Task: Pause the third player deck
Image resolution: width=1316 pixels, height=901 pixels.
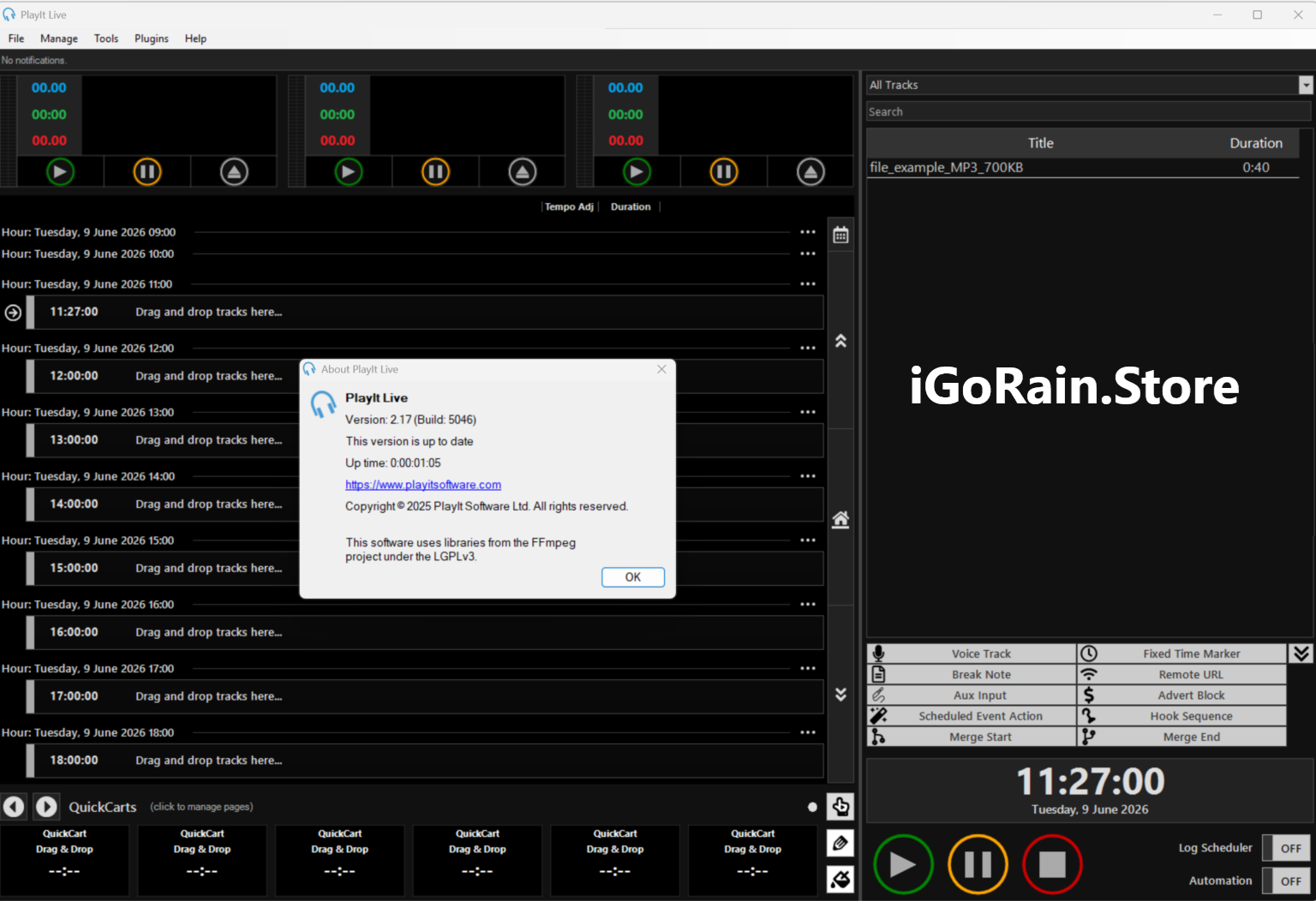Action: coord(724,172)
